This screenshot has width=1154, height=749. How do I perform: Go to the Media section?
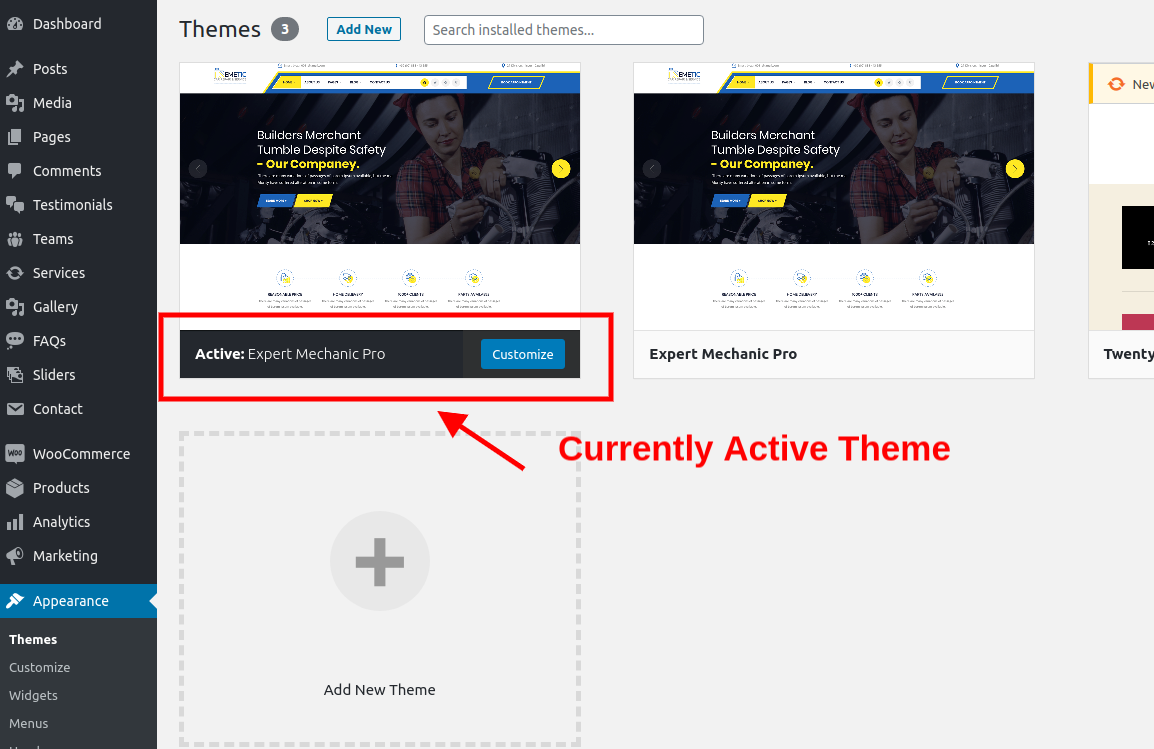(x=78, y=103)
